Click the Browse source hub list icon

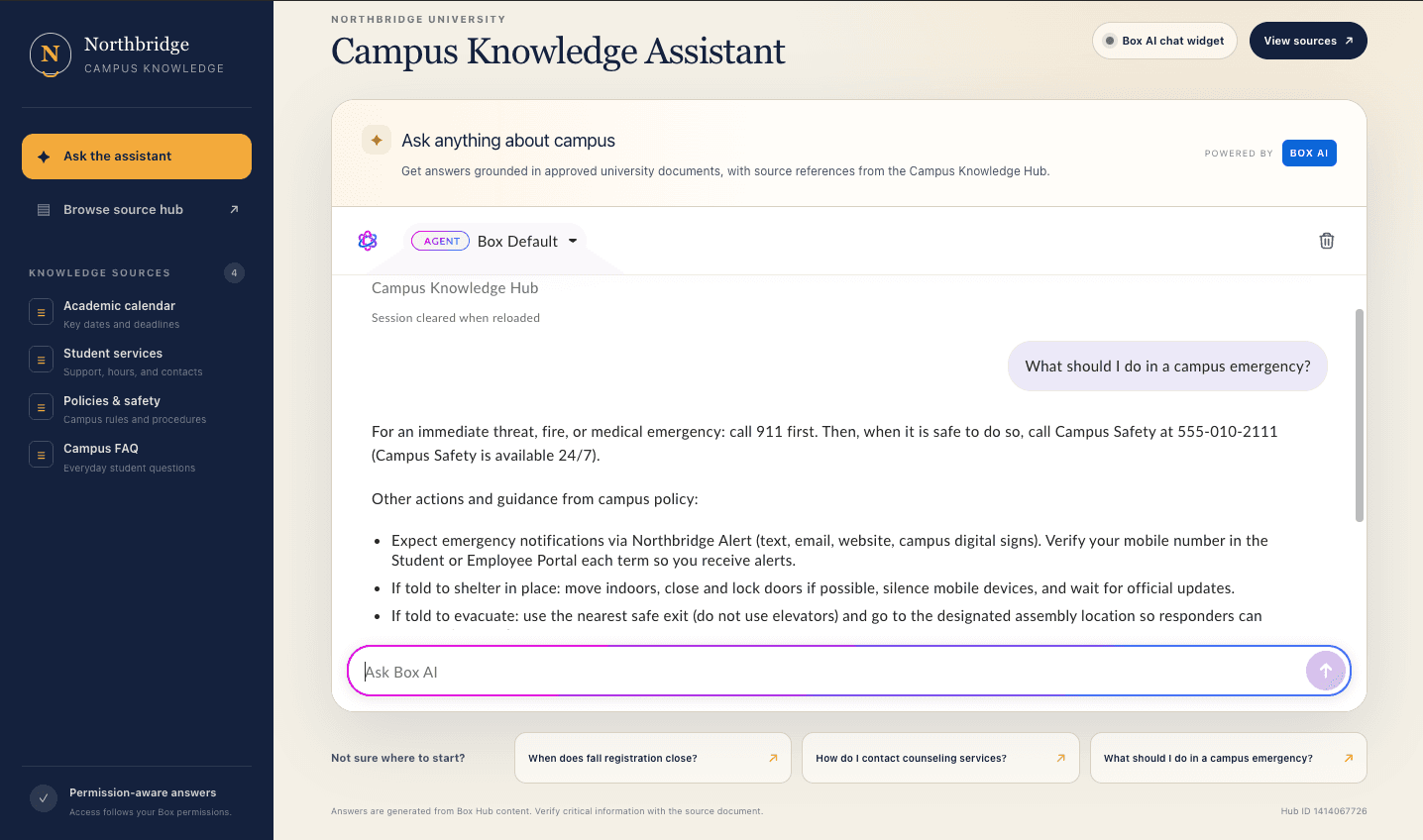point(44,210)
